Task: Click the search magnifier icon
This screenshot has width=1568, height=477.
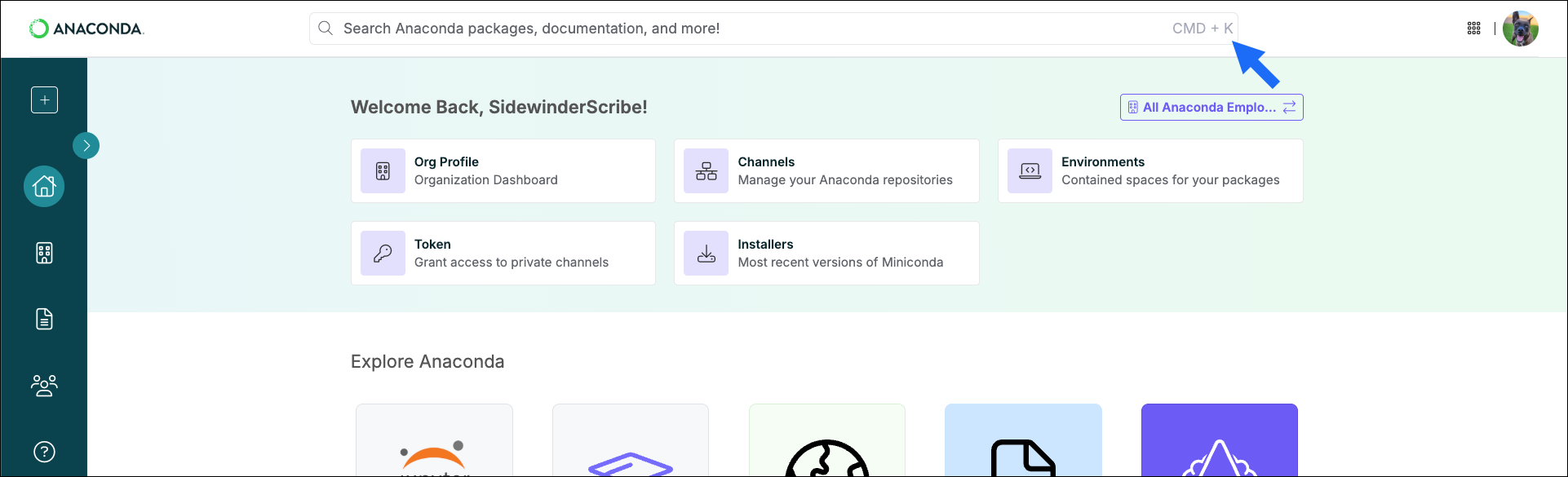Action: [x=325, y=28]
